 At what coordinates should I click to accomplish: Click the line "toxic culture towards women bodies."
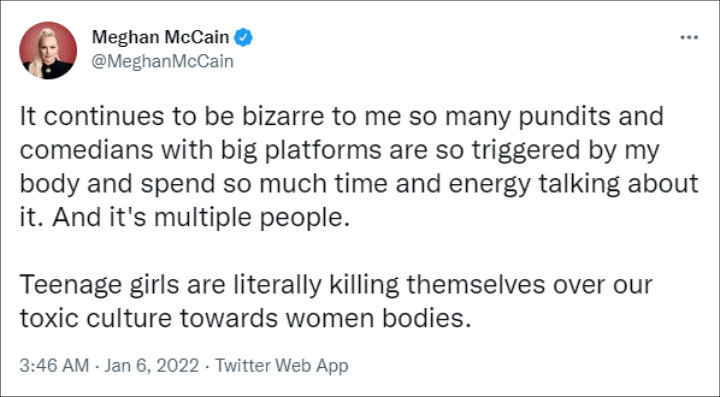[x=246, y=319]
